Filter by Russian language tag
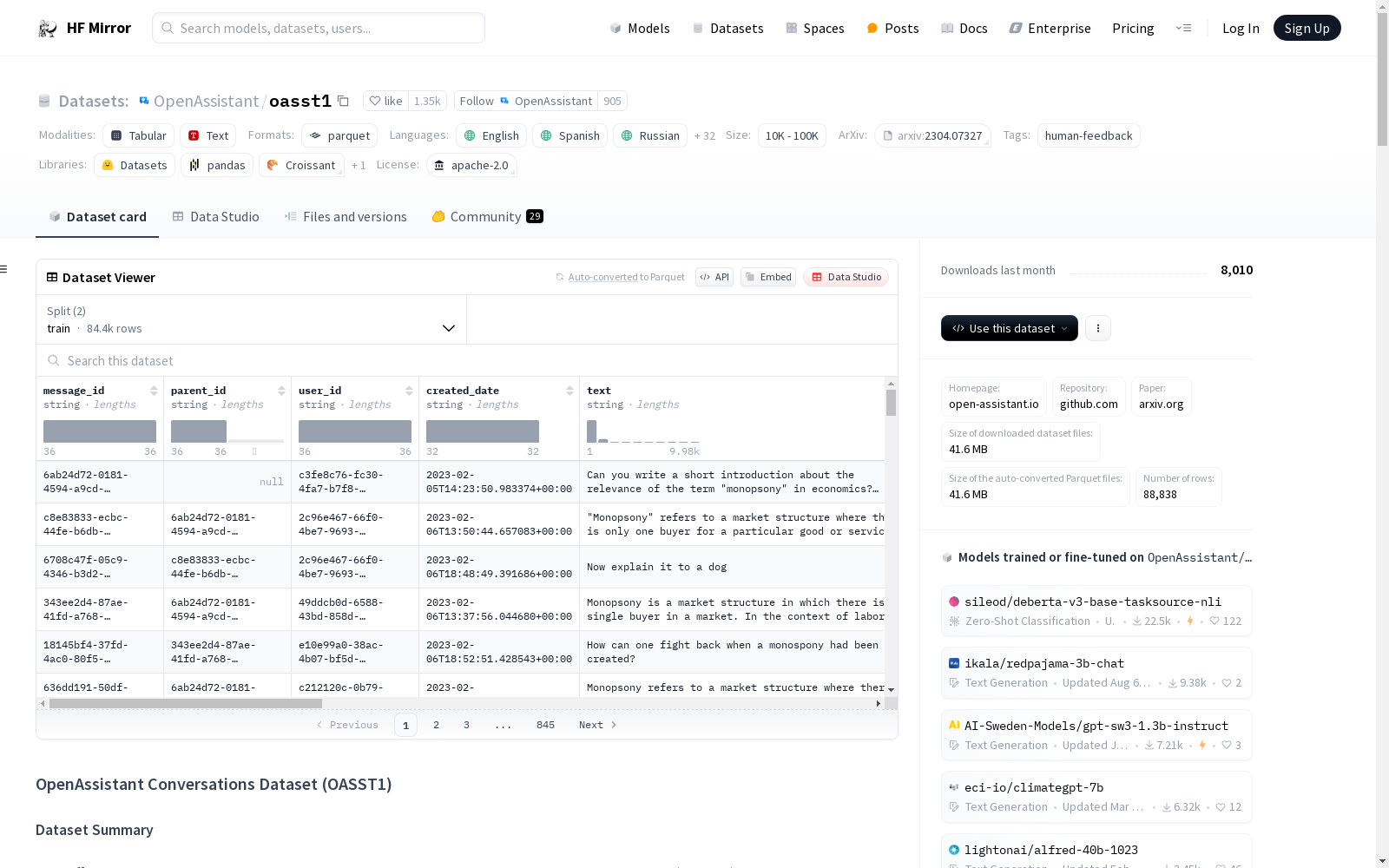Viewport: 1389px width, 868px height. pyautogui.click(x=650, y=135)
